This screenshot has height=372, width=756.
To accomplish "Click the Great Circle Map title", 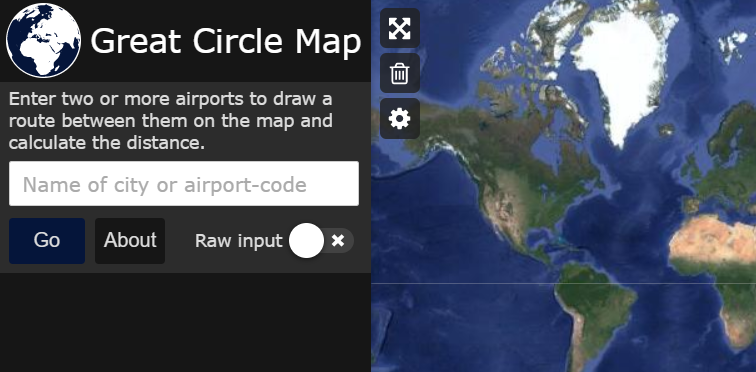I will point(226,41).
